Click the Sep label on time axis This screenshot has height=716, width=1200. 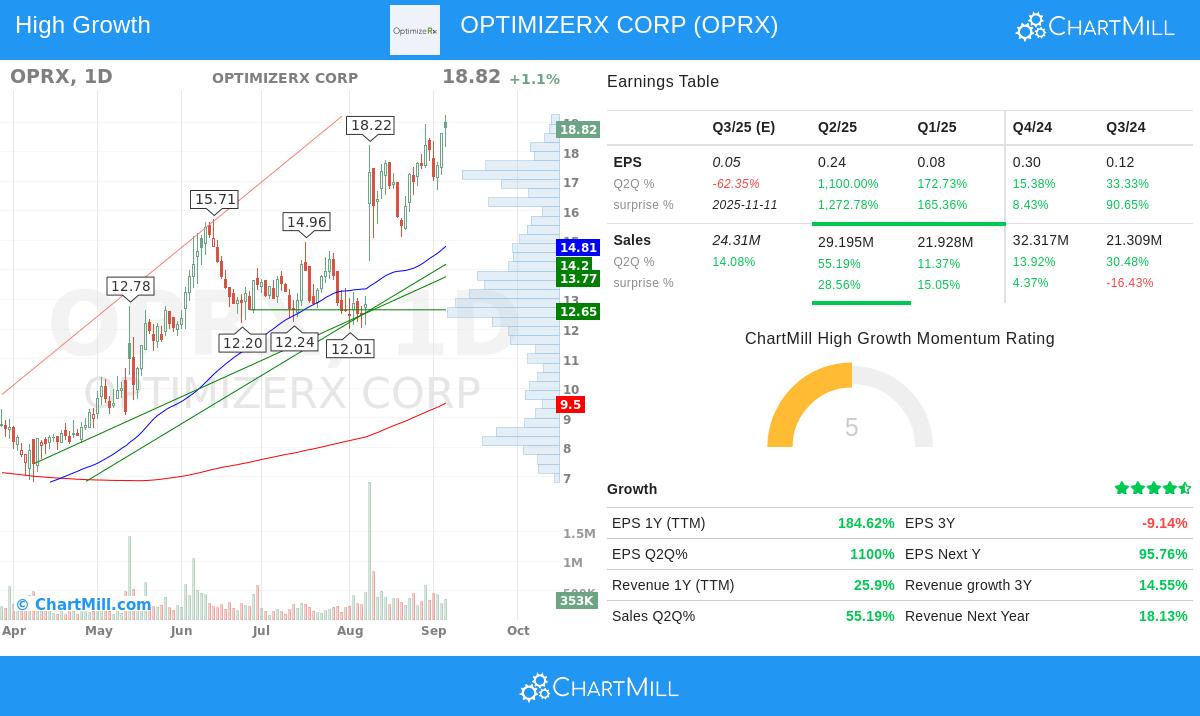coord(433,631)
